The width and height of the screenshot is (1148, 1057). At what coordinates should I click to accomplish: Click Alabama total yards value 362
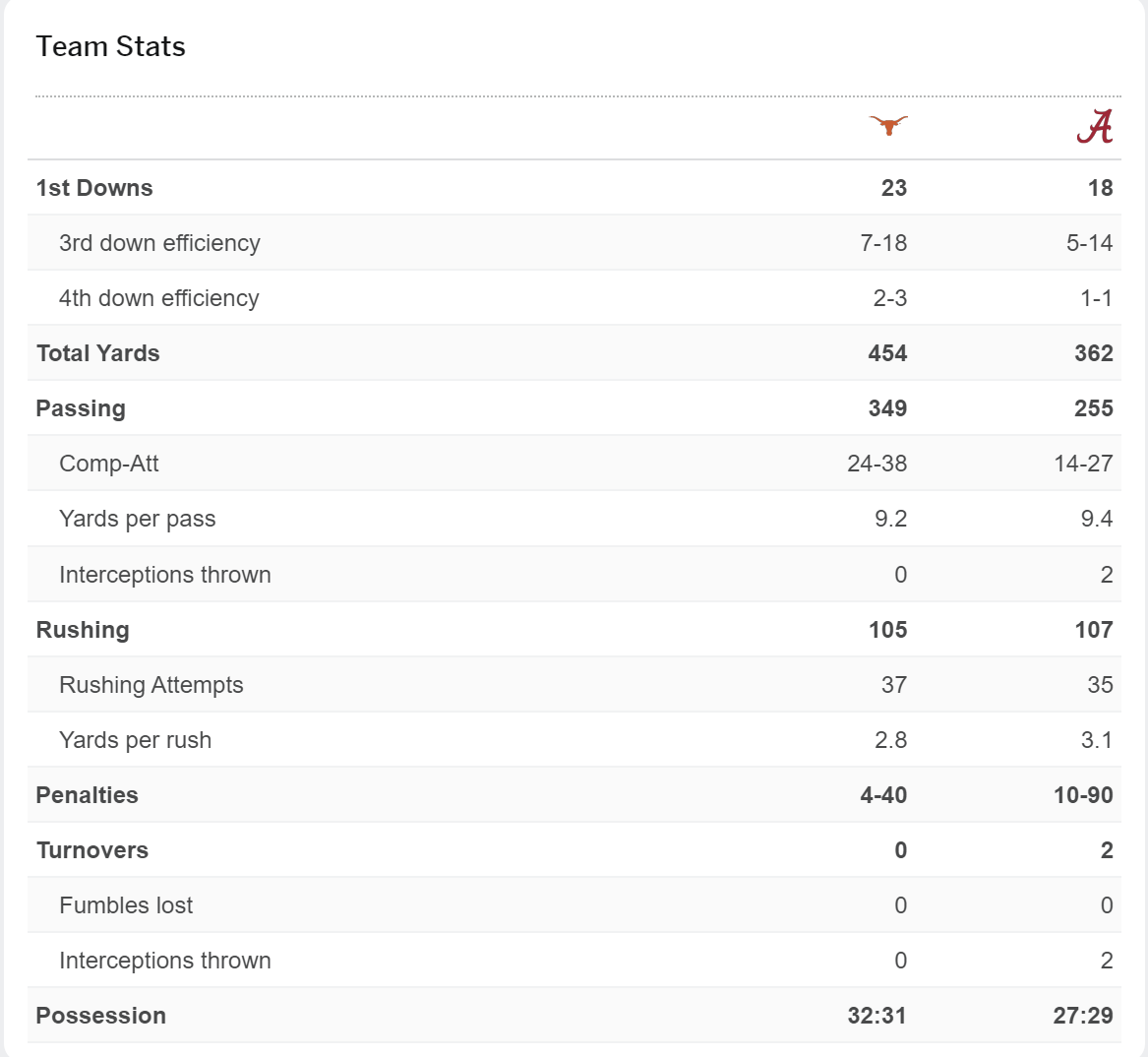(x=1094, y=353)
